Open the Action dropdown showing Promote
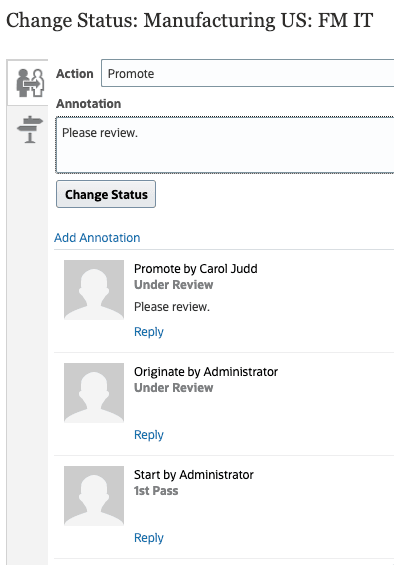This screenshot has width=394, height=565. 247,74
